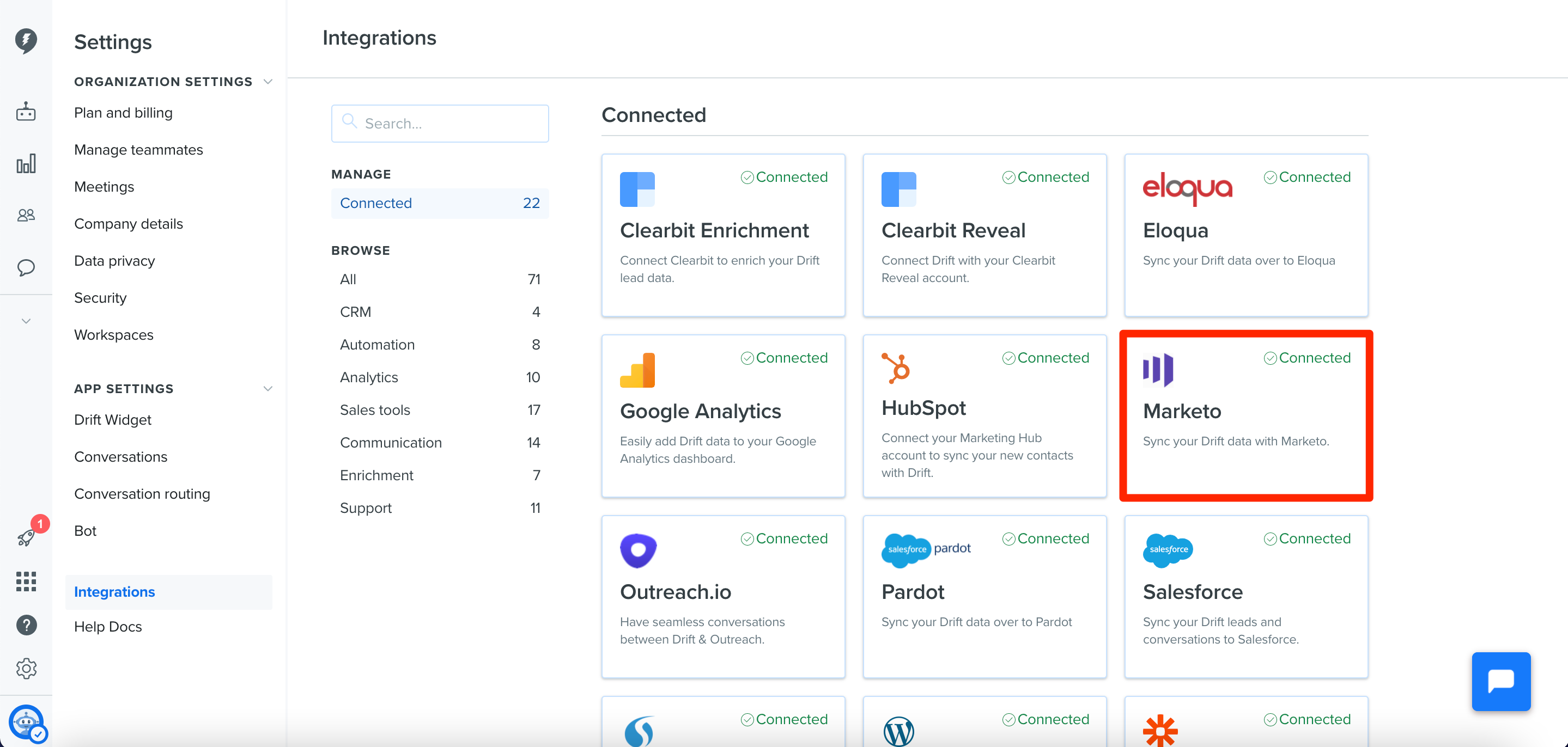Filter integrations by Automation category
The image size is (1568, 747).
click(440, 345)
